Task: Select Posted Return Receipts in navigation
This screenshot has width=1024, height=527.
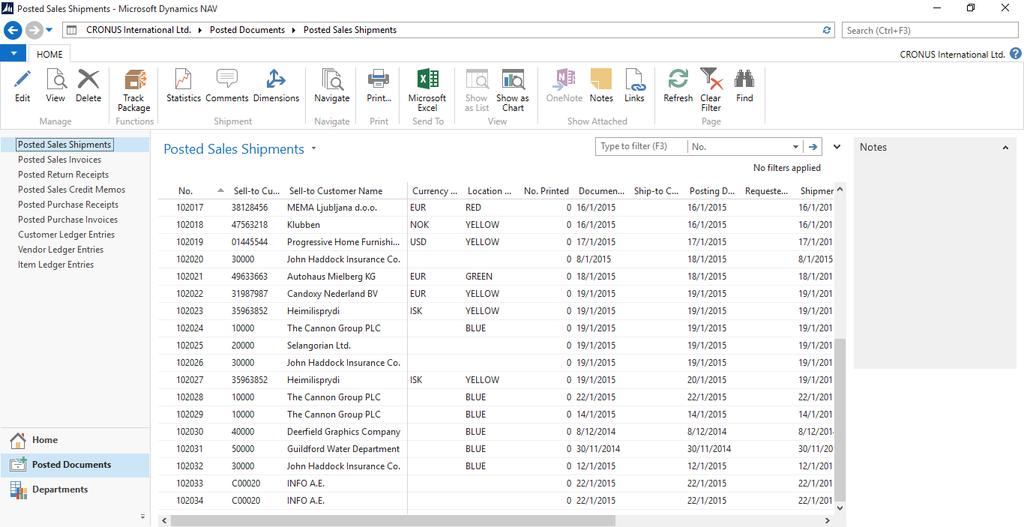Action: 63,174
